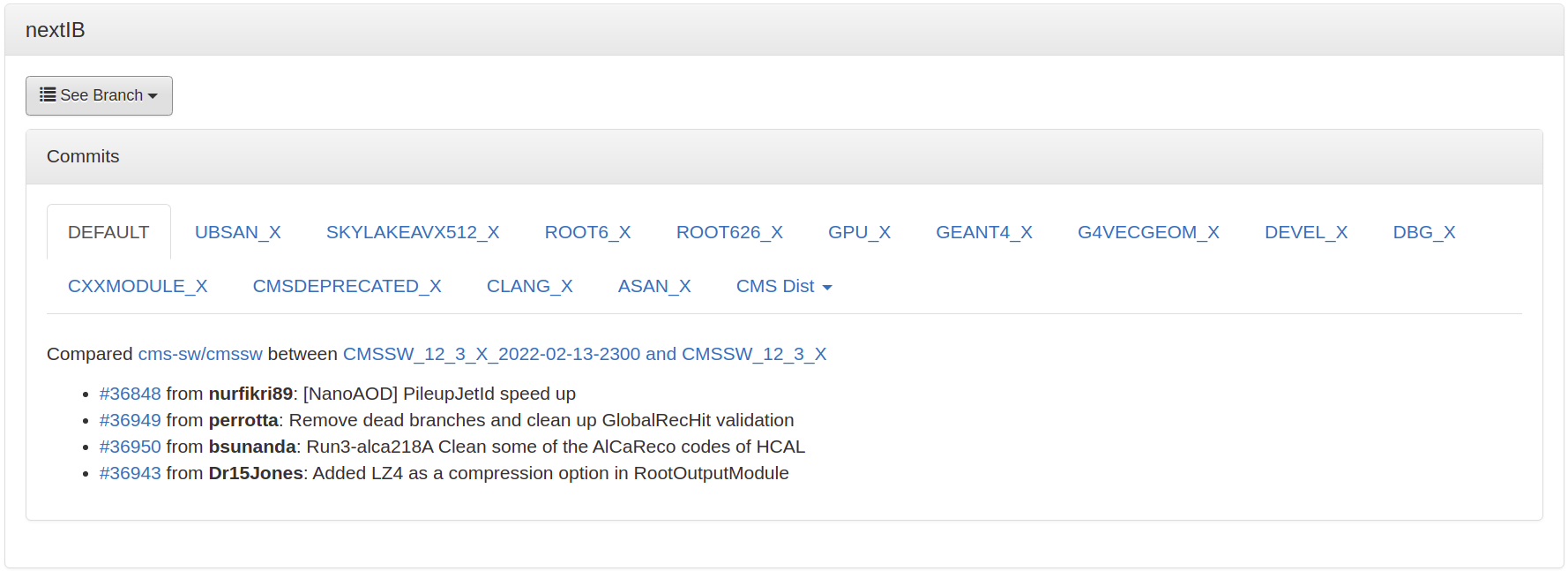Image resolution: width=1568 pixels, height=571 pixels.
Task: Select the CMSDEPRECATED_X tab
Action: coord(347,287)
